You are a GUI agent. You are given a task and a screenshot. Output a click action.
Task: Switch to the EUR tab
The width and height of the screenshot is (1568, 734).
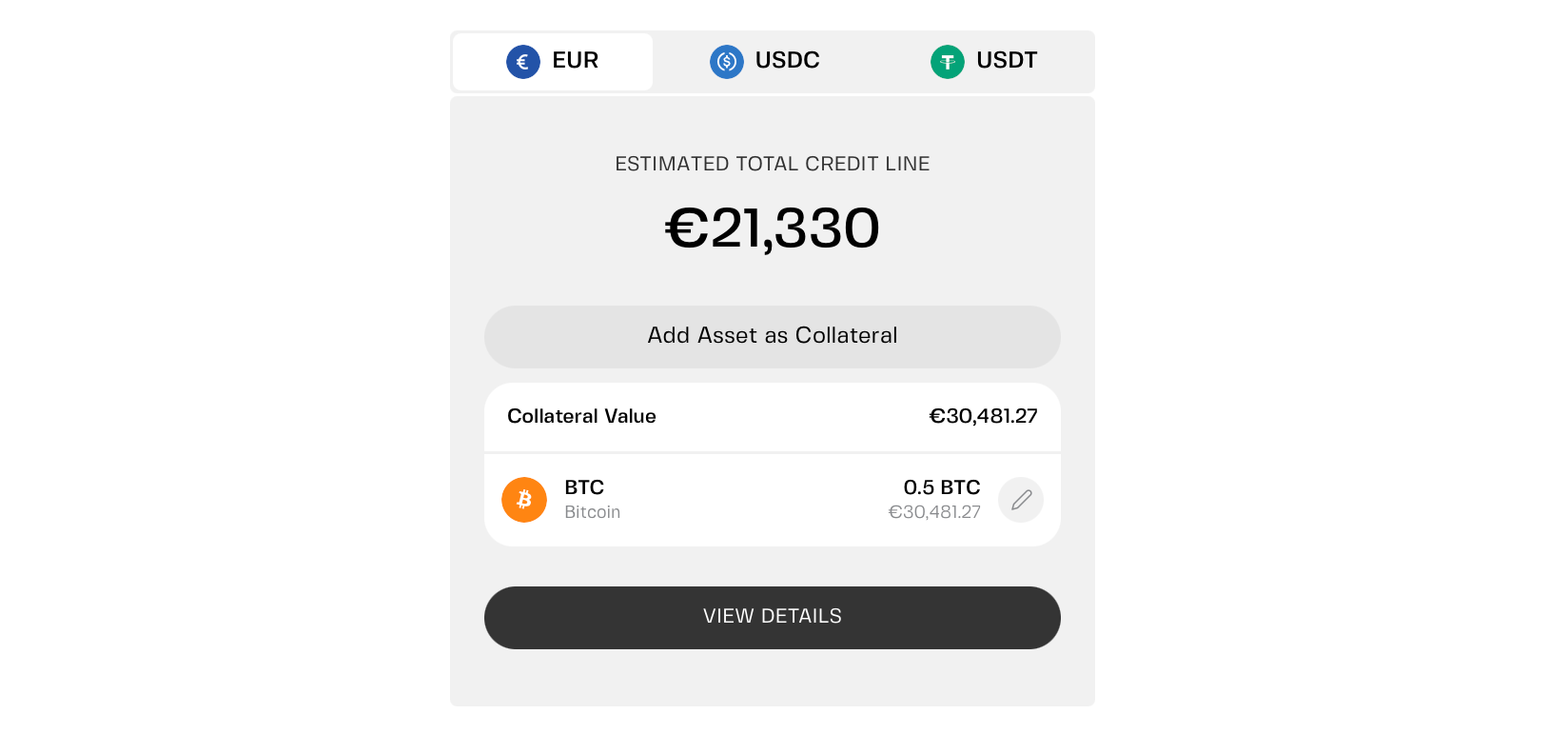tap(575, 61)
